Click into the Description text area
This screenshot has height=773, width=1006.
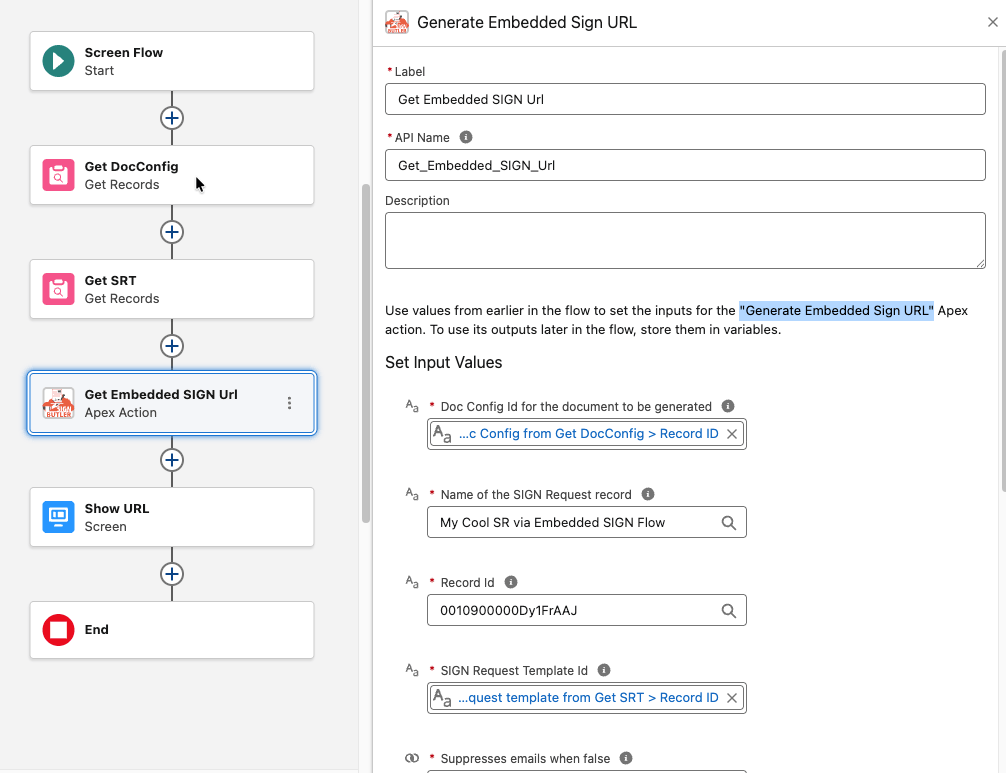click(x=685, y=241)
